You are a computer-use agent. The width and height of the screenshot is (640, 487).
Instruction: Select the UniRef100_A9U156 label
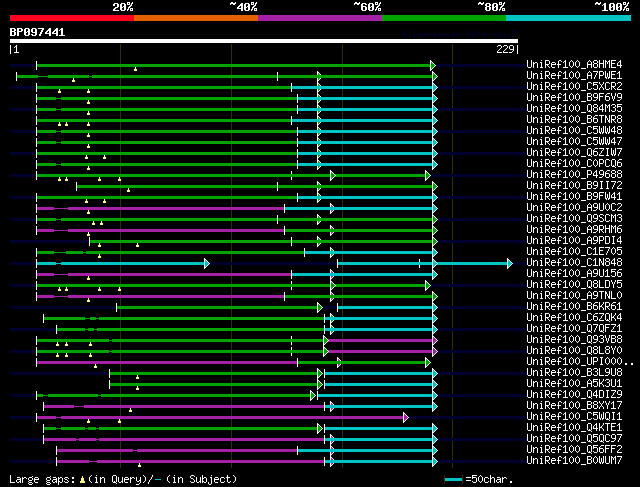tap(574, 274)
